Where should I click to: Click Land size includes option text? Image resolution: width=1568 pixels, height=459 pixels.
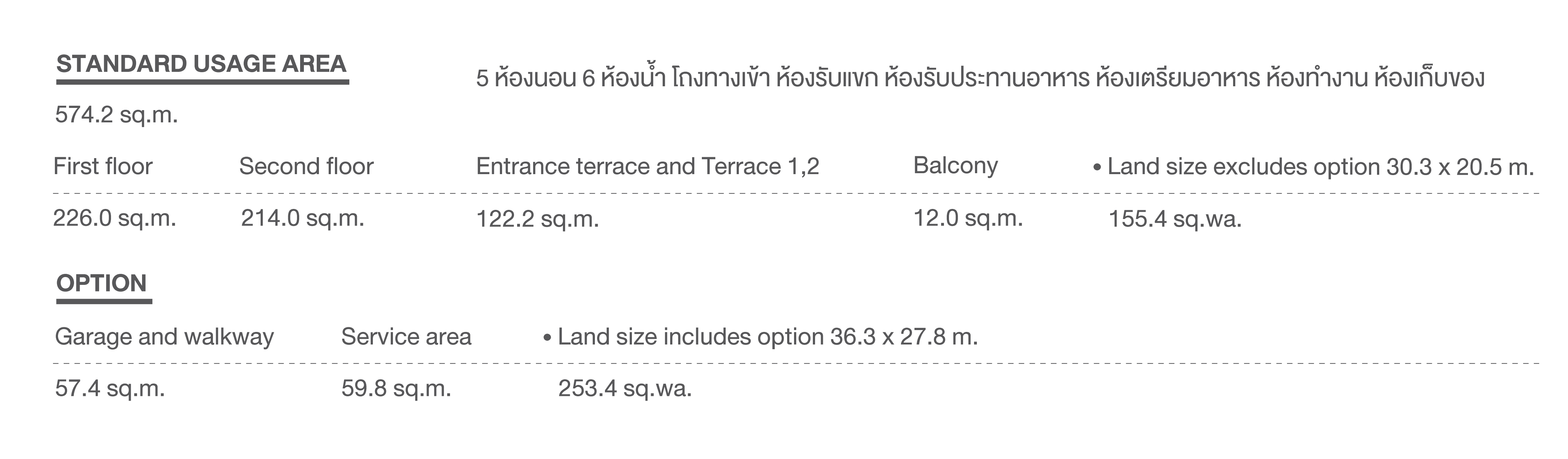tap(760, 337)
